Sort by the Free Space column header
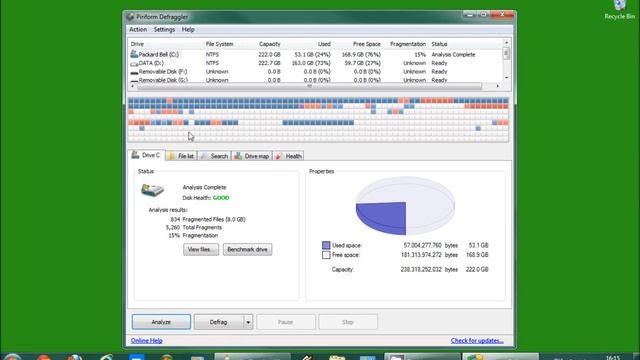This screenshot has width=640, height=360. point(367,44)
